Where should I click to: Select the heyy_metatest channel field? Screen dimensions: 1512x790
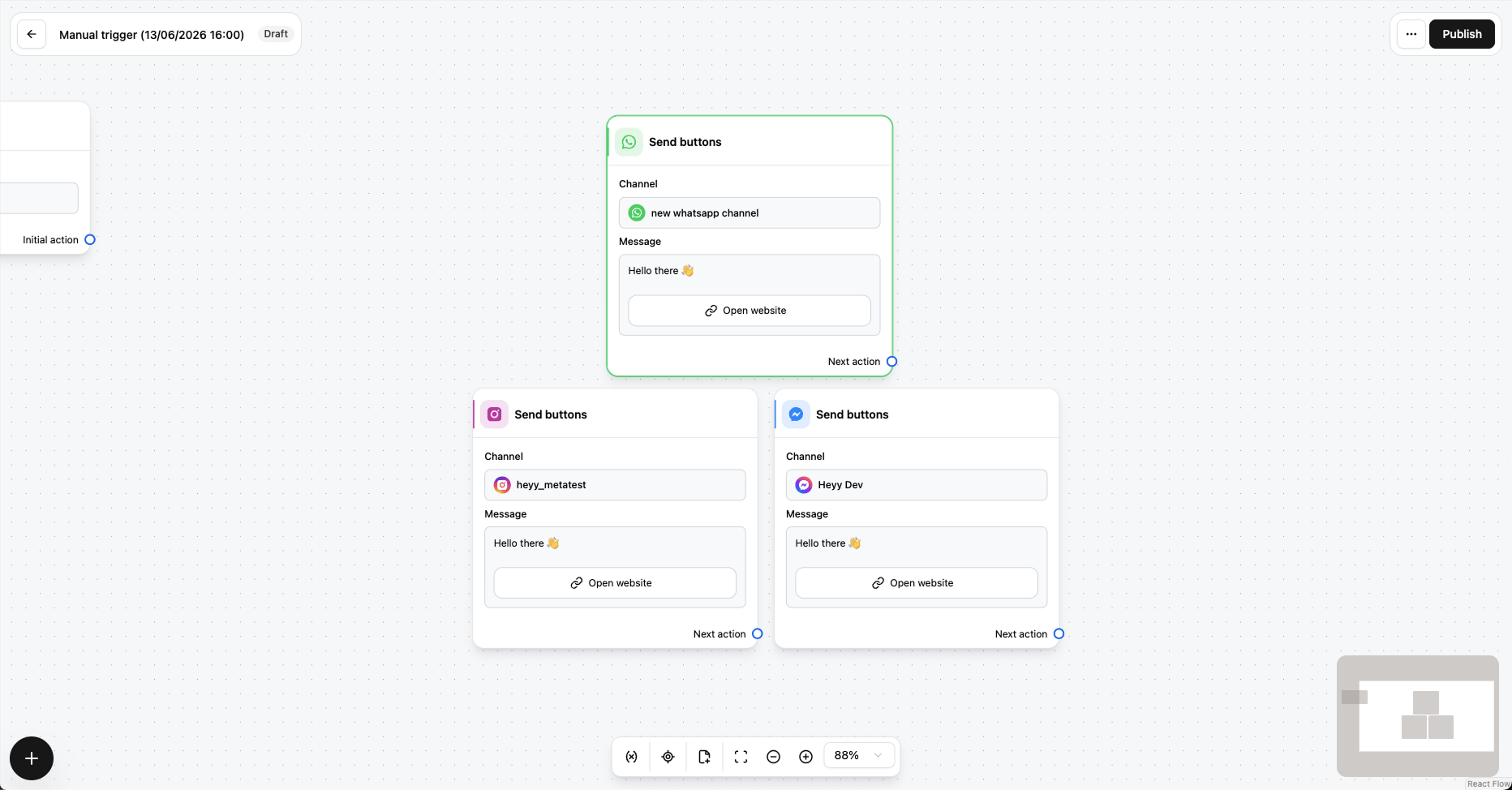(615, 485)
